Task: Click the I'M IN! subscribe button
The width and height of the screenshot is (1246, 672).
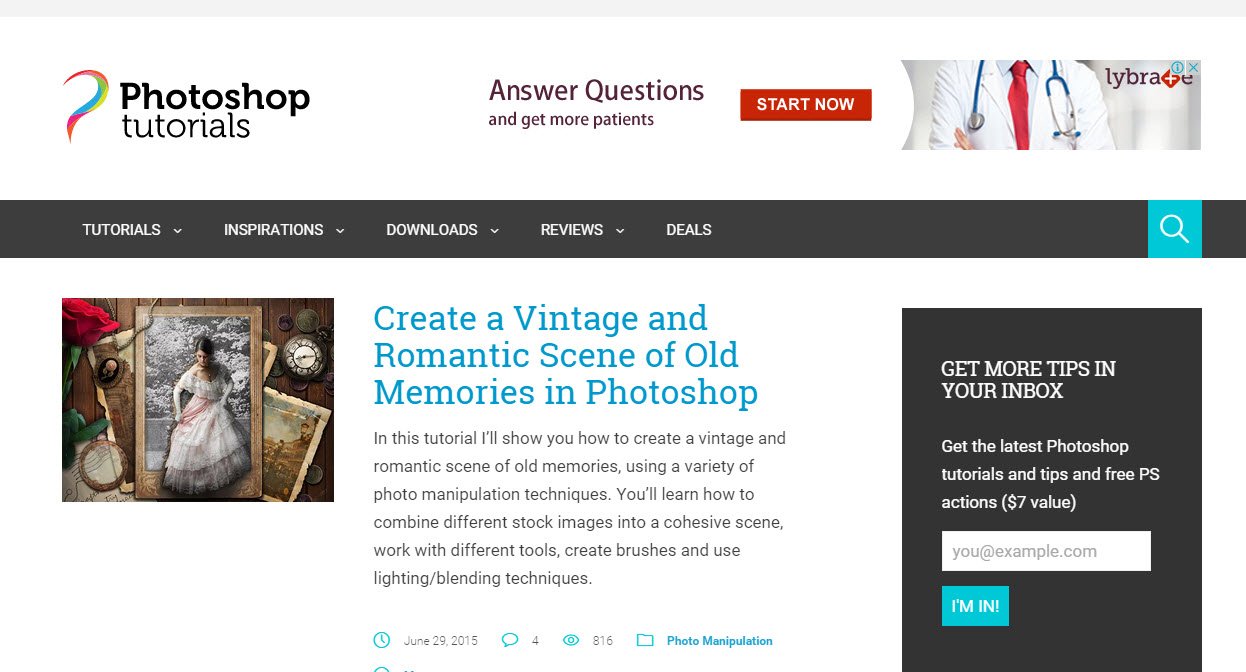Action: (x=975, y=606)
